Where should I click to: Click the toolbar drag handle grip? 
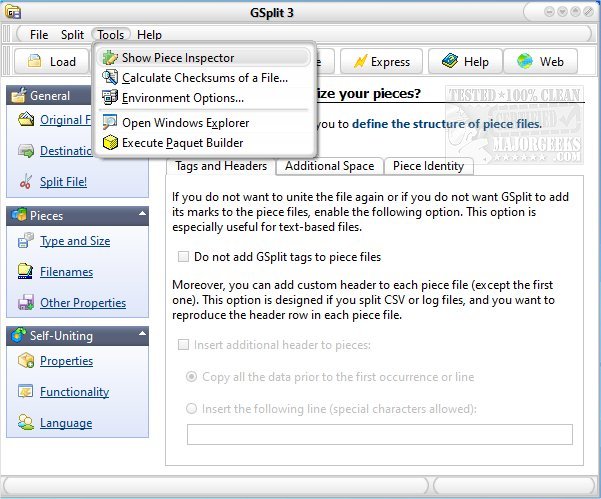click(x=6, y=61)
